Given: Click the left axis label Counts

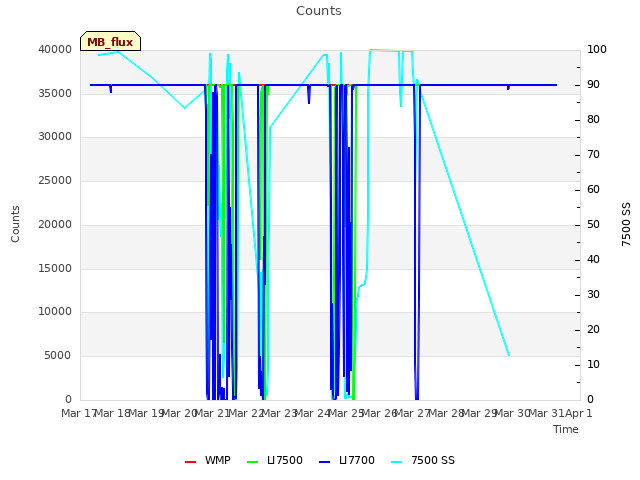Looking at the screenshot, I should coord(15,224).
